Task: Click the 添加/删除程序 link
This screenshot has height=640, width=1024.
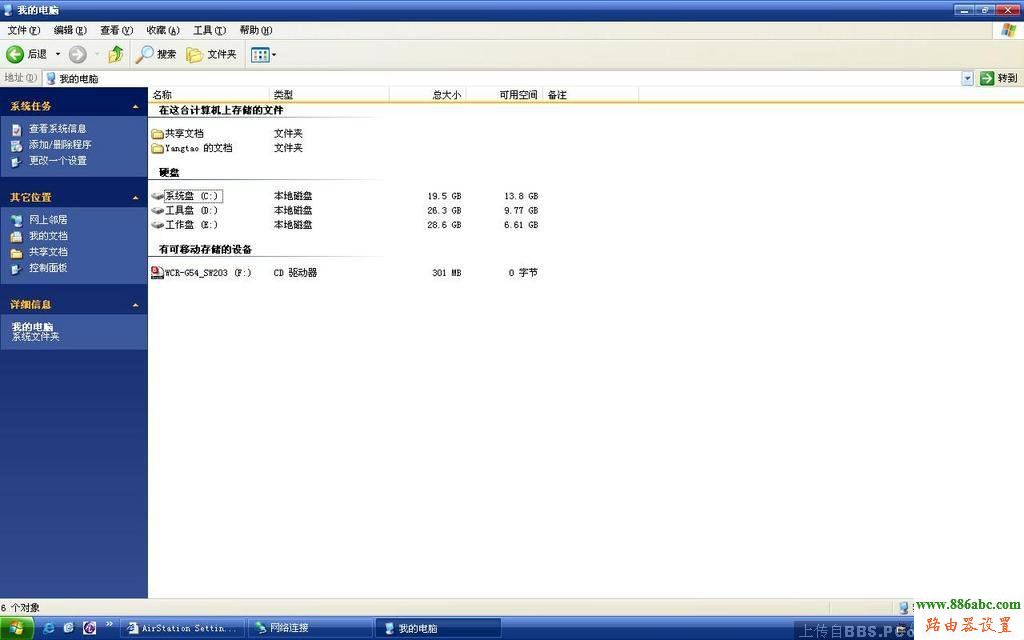Action: coord(59,145)
